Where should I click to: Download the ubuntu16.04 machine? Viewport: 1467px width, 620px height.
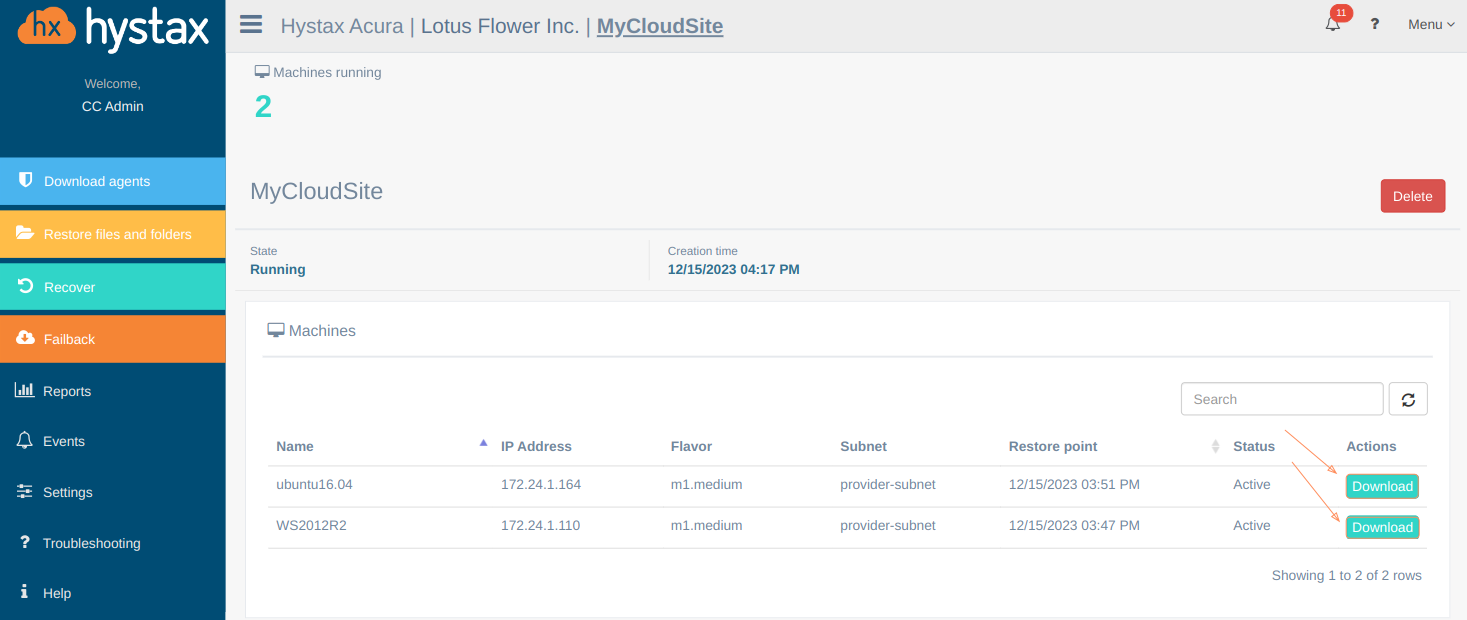click(1382, 486)
